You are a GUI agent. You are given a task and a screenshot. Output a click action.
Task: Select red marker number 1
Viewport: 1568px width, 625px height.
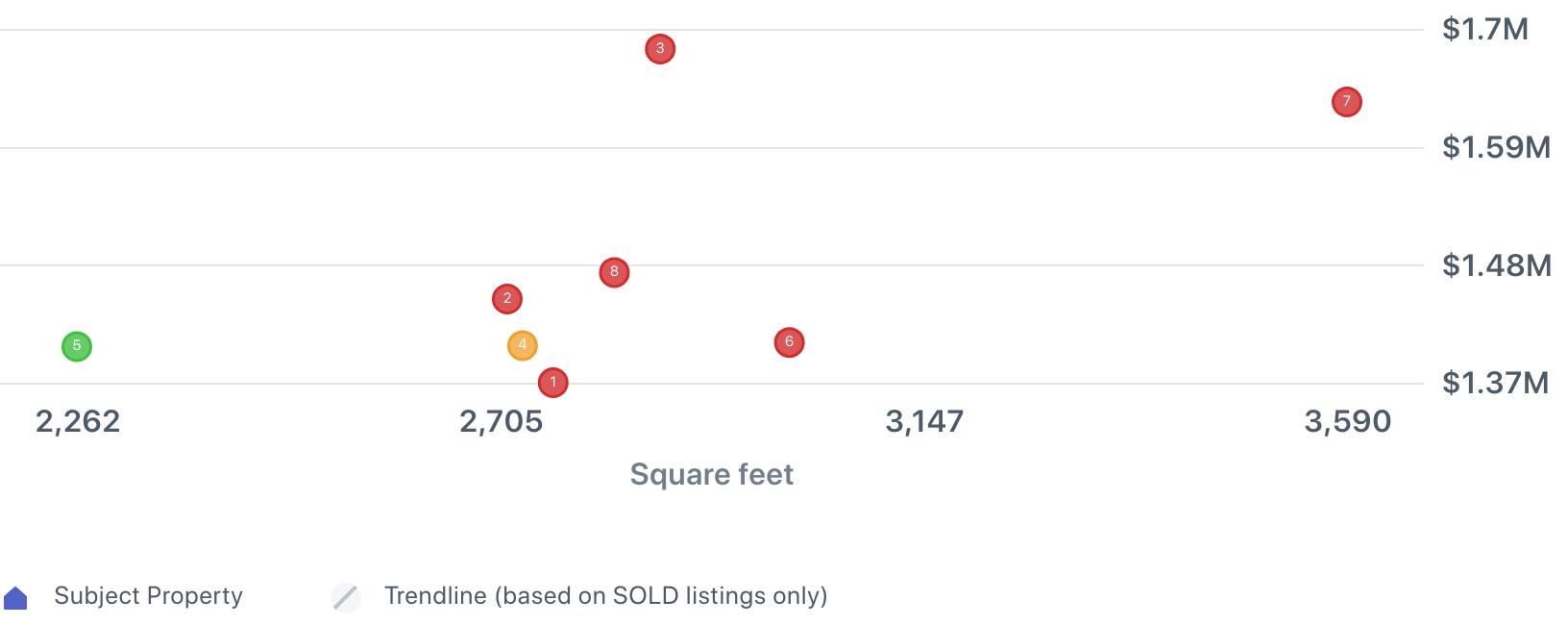click(x=552, y=383)
